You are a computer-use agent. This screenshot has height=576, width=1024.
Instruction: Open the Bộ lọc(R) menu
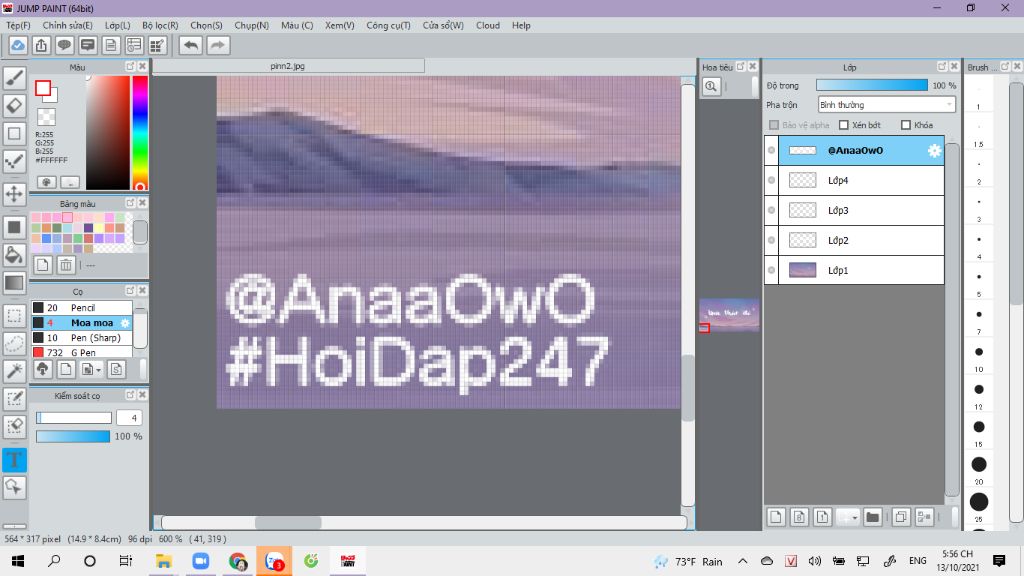pyautogui.click(x=160, y=25)
